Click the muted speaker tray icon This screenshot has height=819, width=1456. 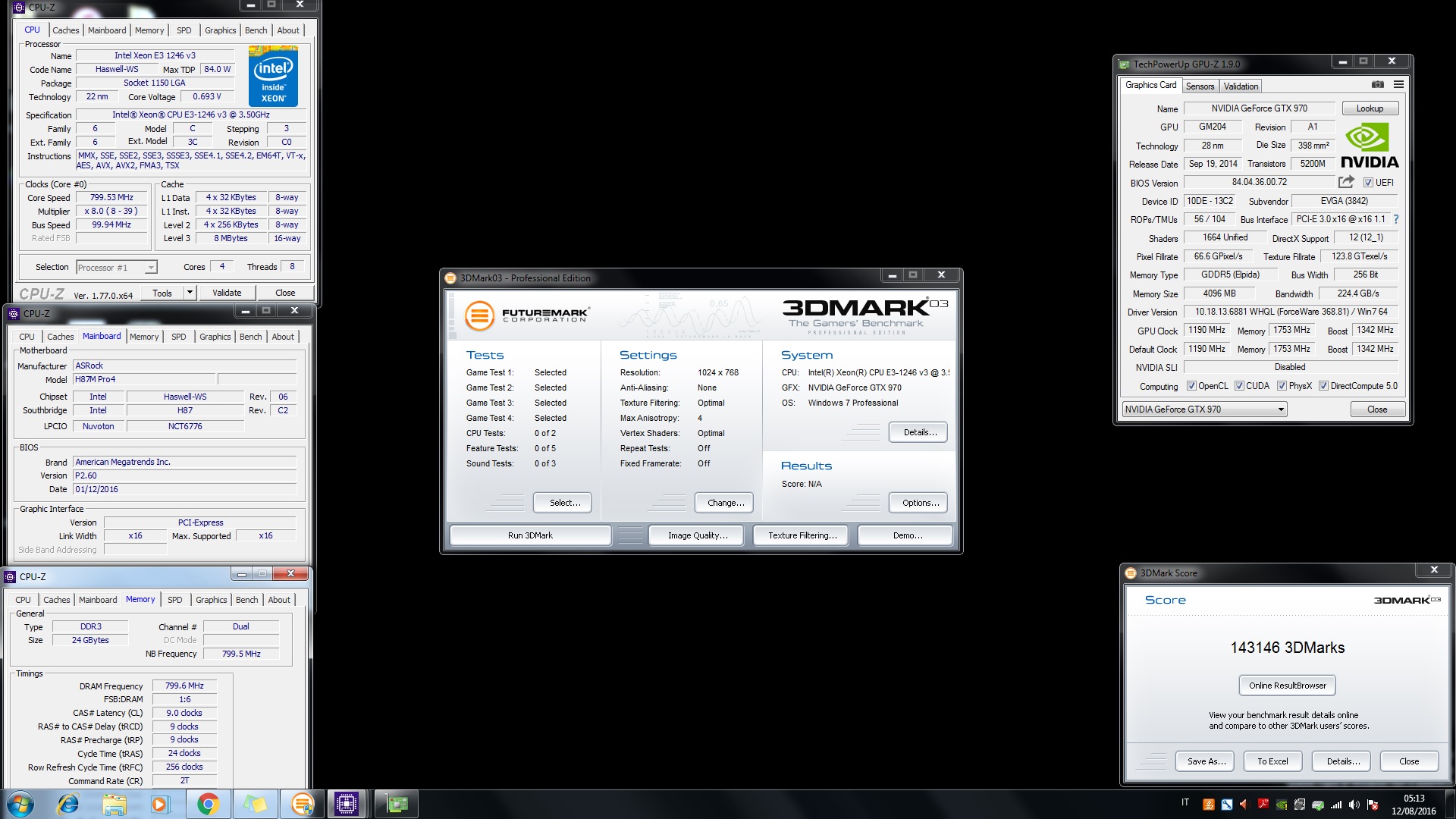(1244, 805)
